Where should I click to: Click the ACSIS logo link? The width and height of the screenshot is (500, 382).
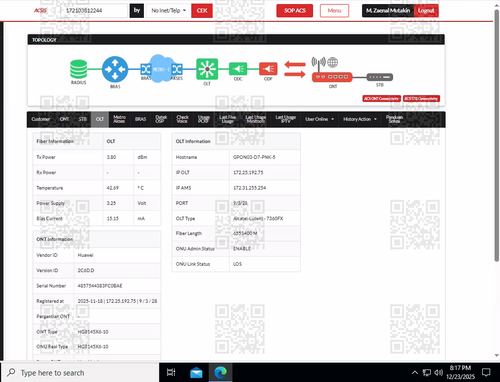click(x=40, y=11)
